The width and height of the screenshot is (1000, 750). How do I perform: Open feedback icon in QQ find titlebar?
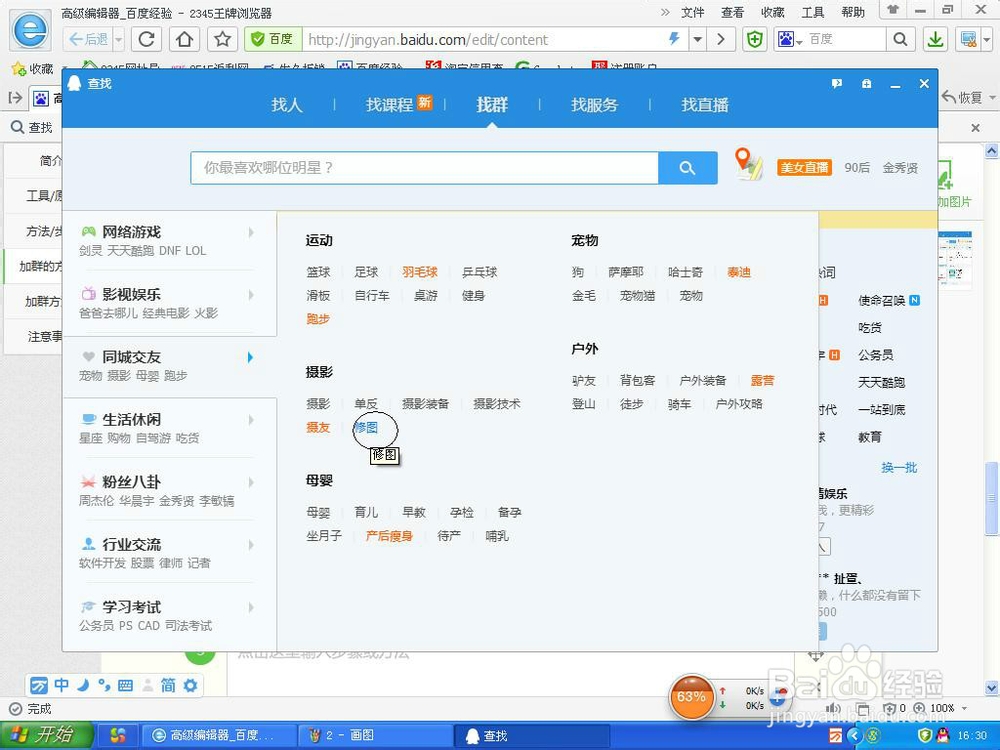837,84
